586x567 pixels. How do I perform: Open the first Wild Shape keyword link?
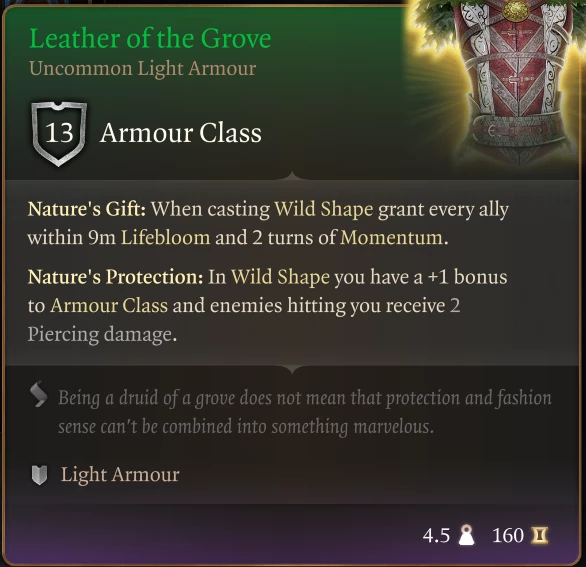click(323, 209)
